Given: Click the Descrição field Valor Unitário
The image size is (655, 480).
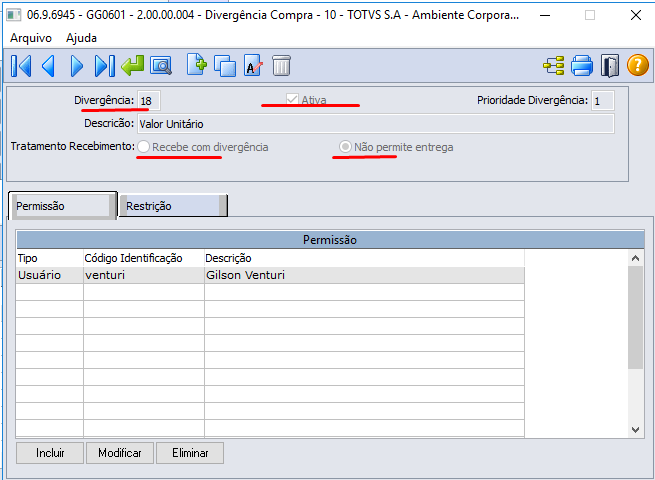Looking at the screenshot, I should (376, 124).
